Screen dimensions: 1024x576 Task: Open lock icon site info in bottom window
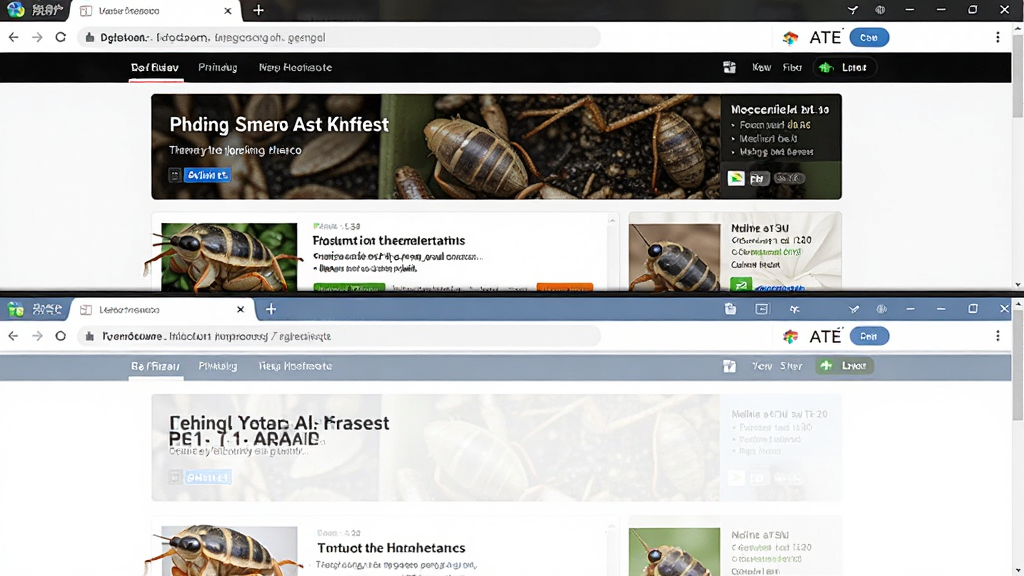point(90,336)
